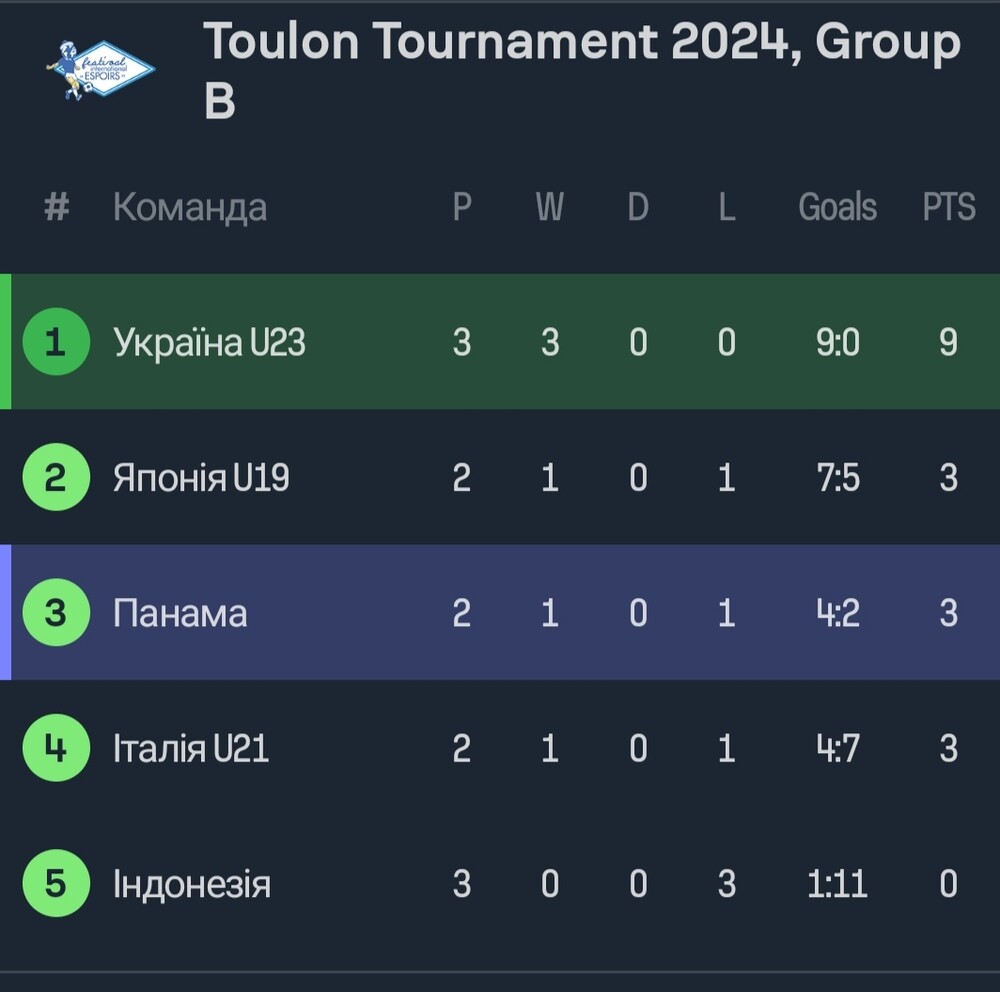Viewport: 1000px width, 992px height.
Task: Open the Італія U21 team link
Action: click(191, 748)
